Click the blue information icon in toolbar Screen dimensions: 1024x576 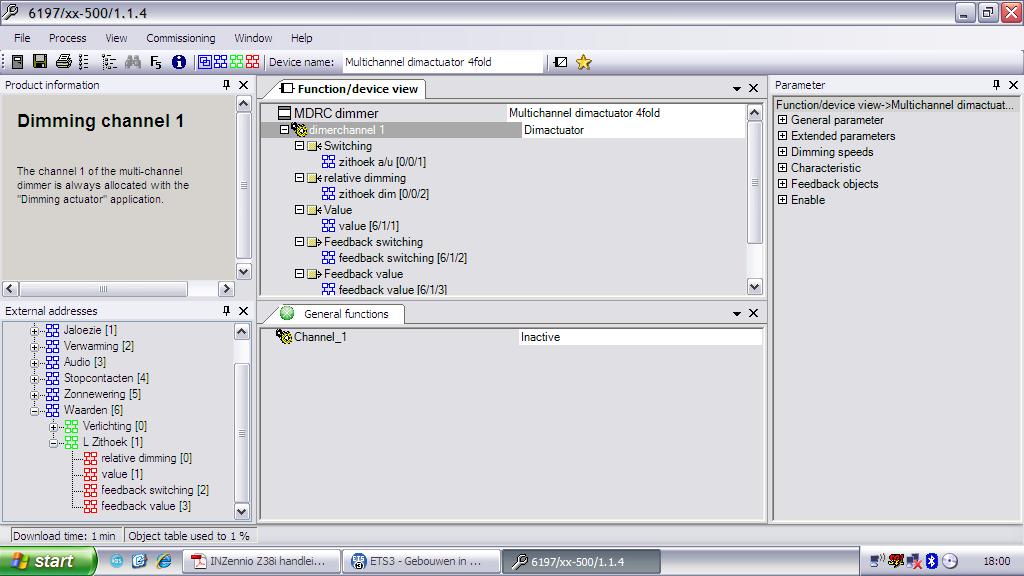click(179, 62)
